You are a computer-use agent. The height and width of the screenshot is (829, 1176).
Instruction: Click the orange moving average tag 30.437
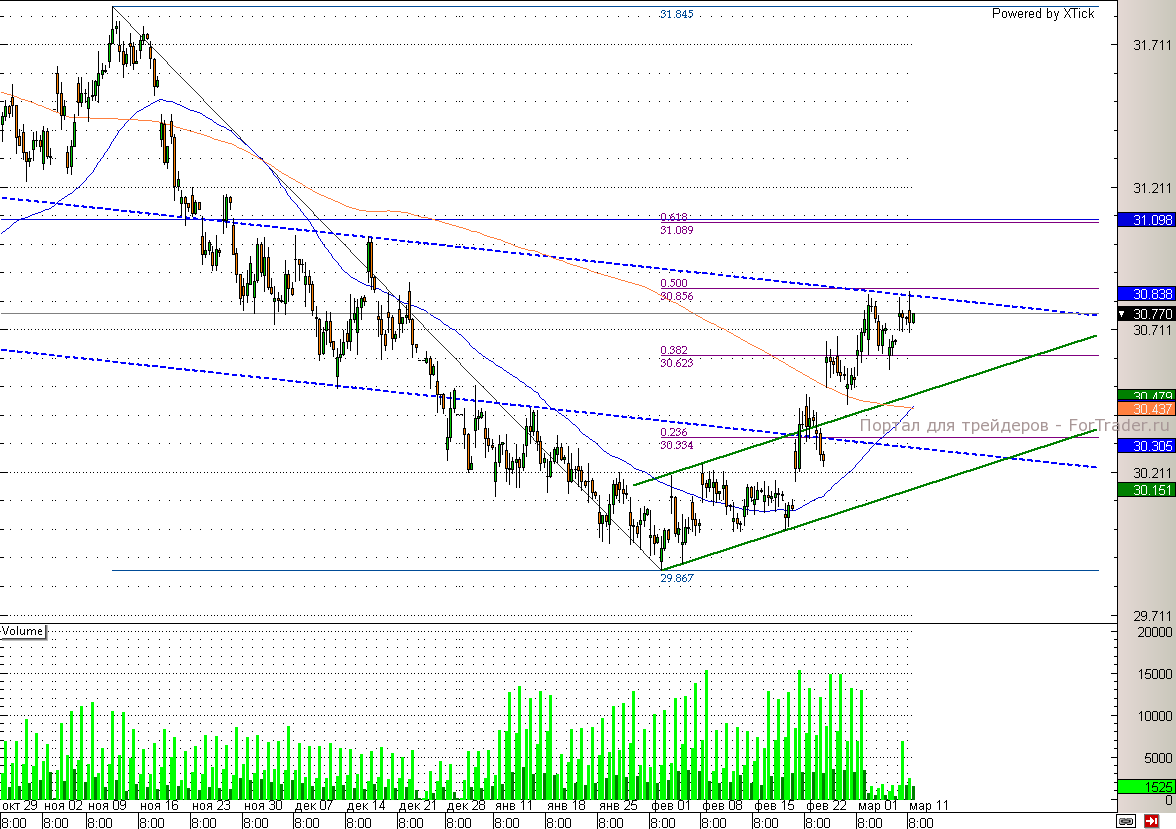point(1146,409)
